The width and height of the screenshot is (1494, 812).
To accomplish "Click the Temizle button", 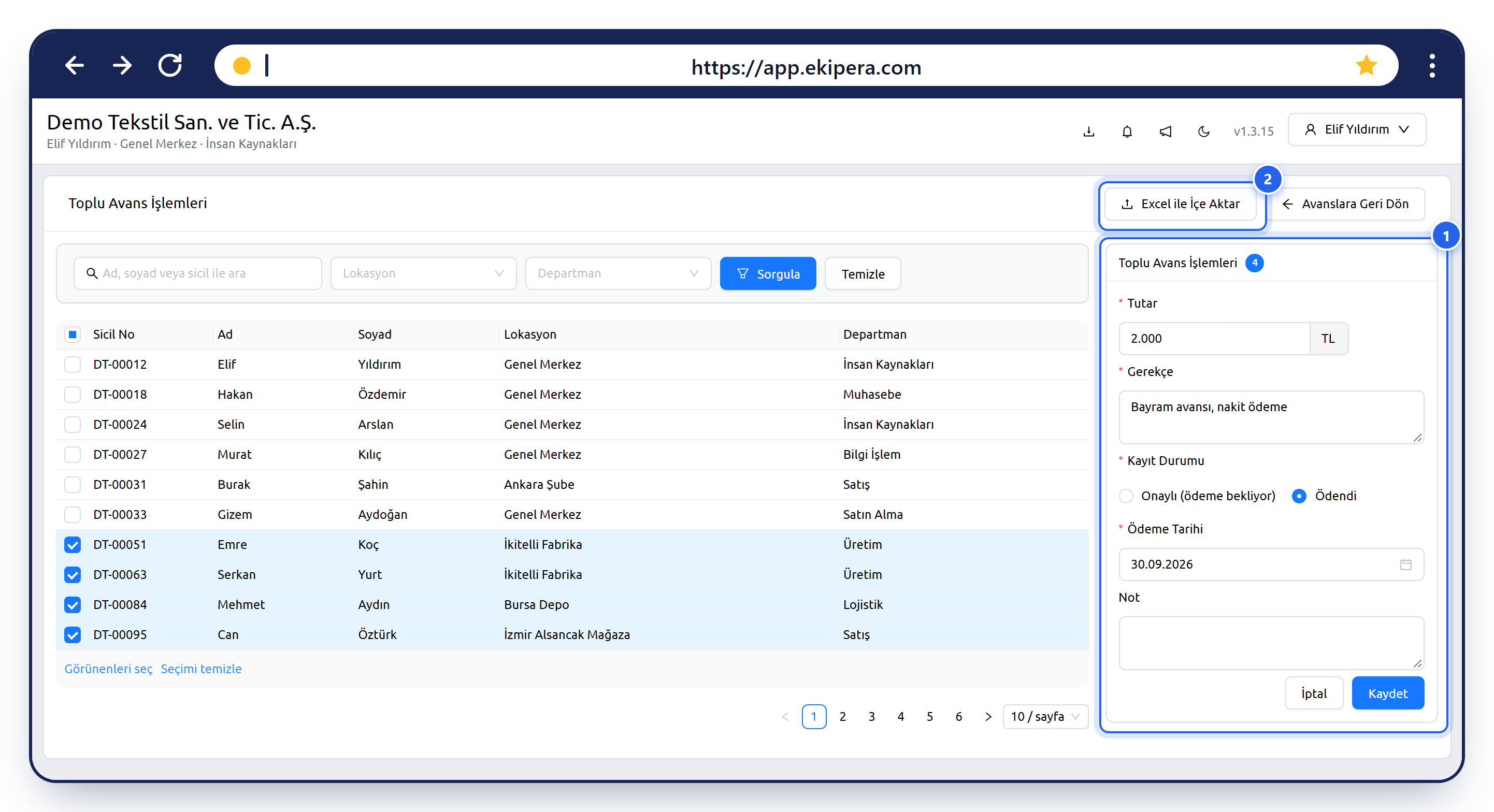I will tap(863, 273).
